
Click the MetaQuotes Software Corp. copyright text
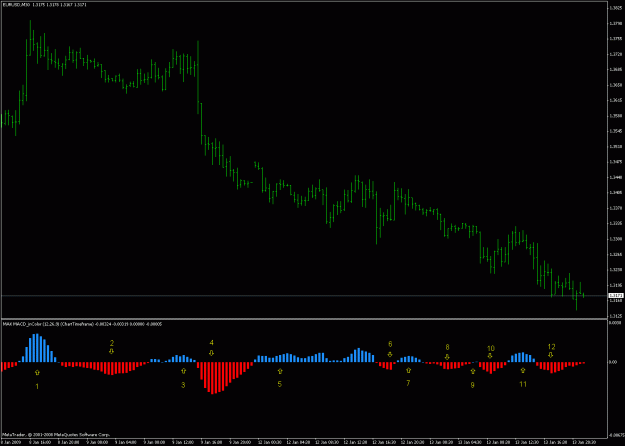[x=56, y=435]
